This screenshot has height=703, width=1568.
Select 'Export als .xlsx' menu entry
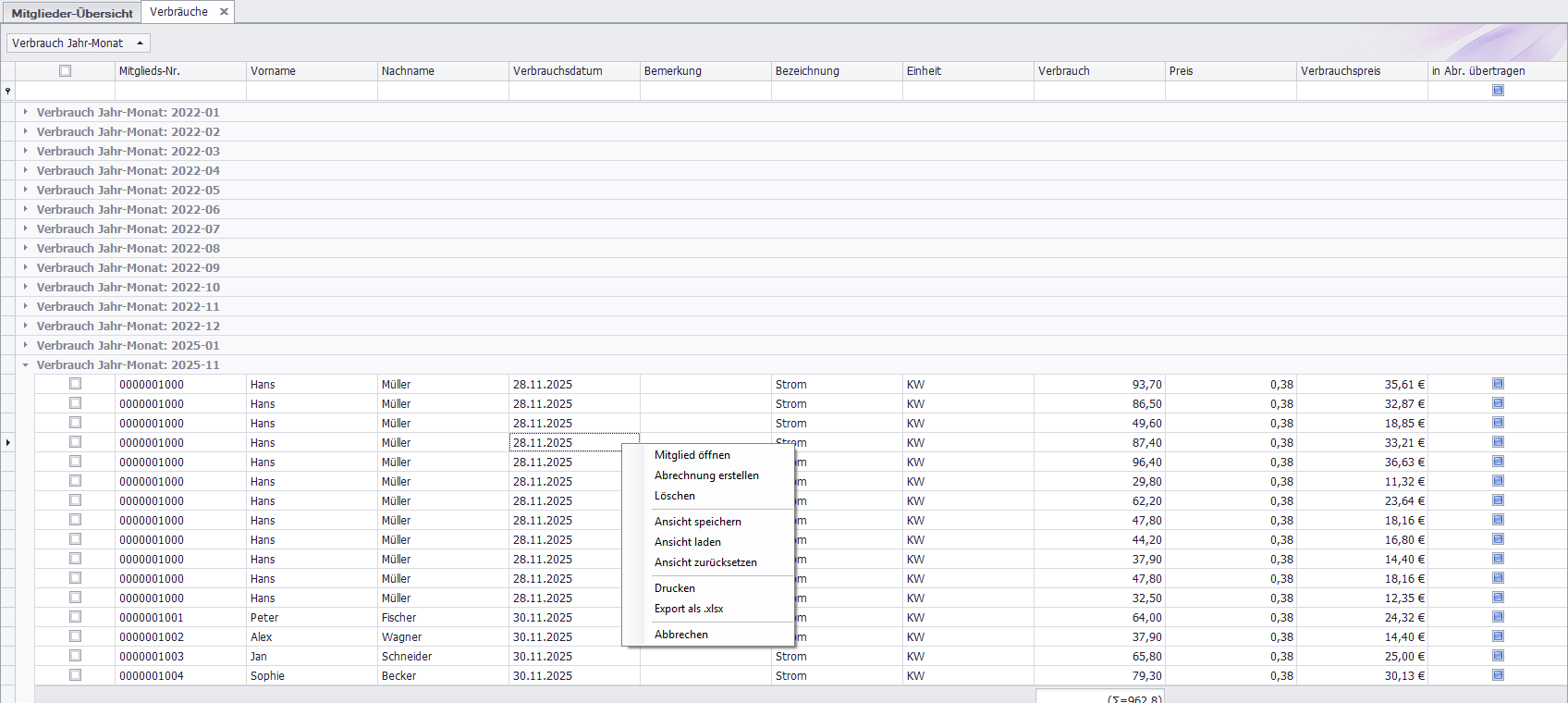pyautogui.click(x=689, y=609)
